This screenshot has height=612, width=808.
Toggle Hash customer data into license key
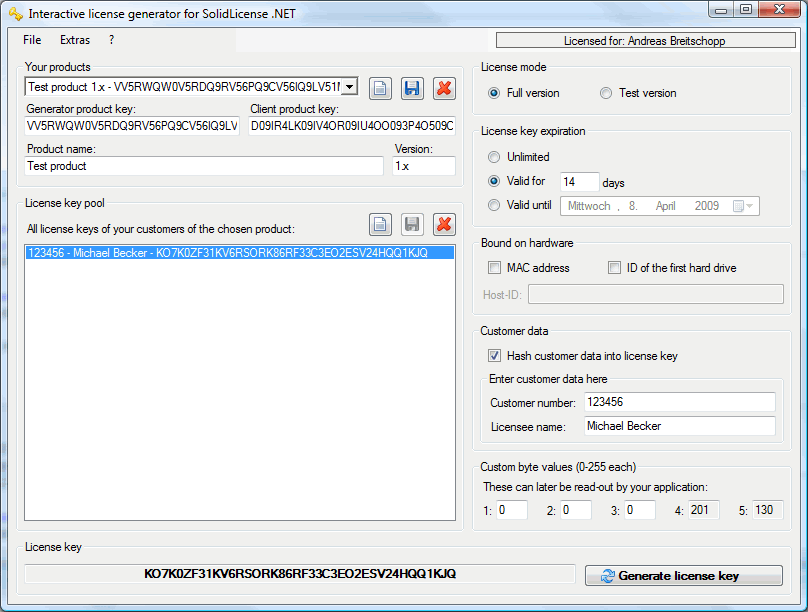tap(494, 356)
